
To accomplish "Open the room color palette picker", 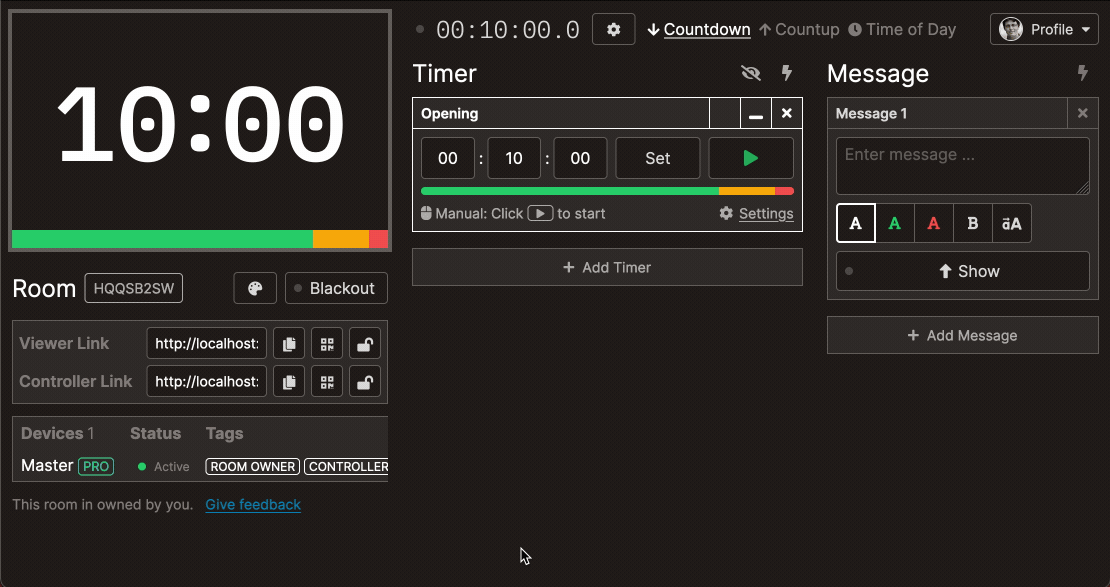I will [x=255, y=288].
